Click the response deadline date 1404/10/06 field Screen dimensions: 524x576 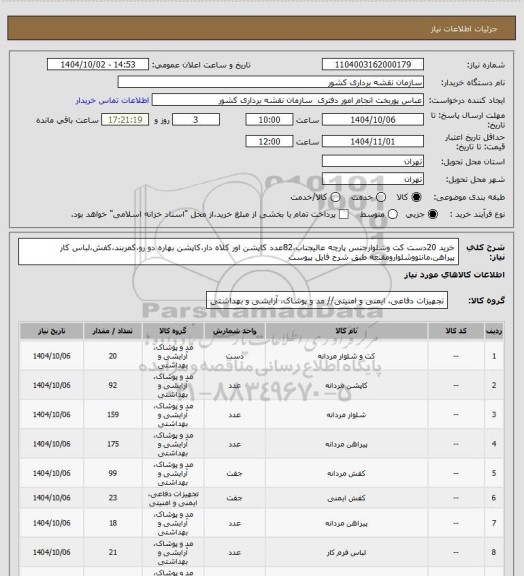point(373,120)
